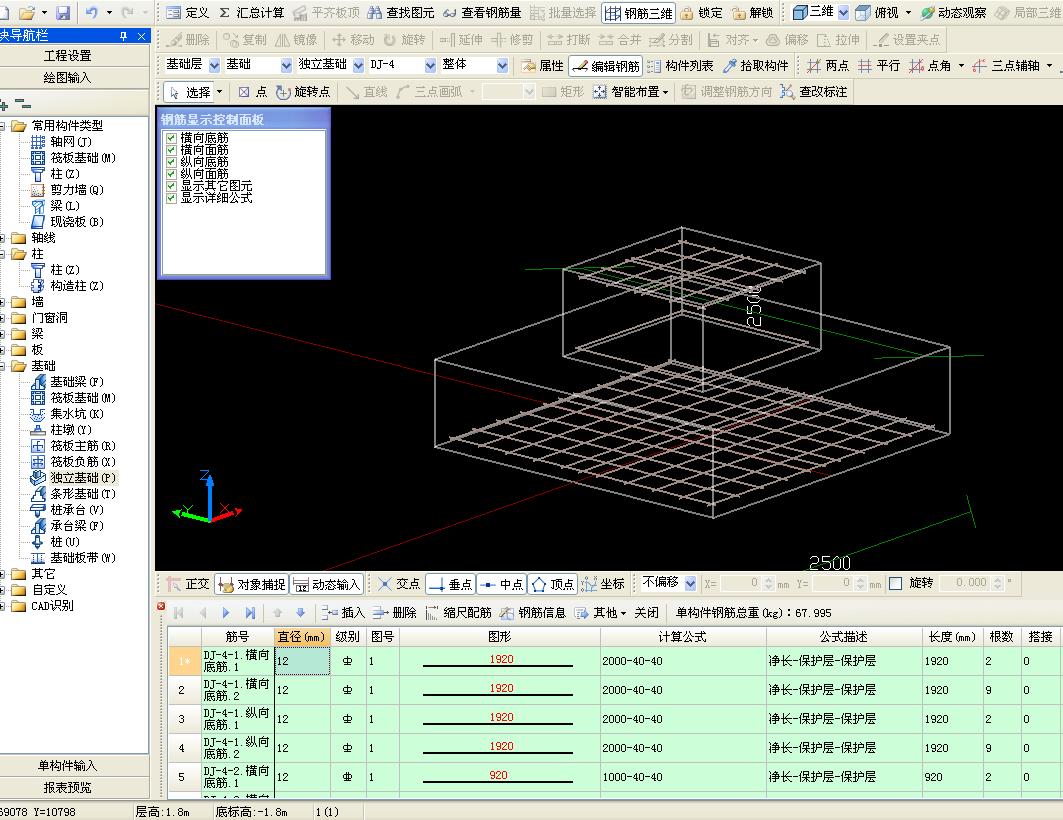The width and height of the screenshot is (1063, 820).
Task: Open the DJ-4 component dropdown
Action: tap(430, 66)
